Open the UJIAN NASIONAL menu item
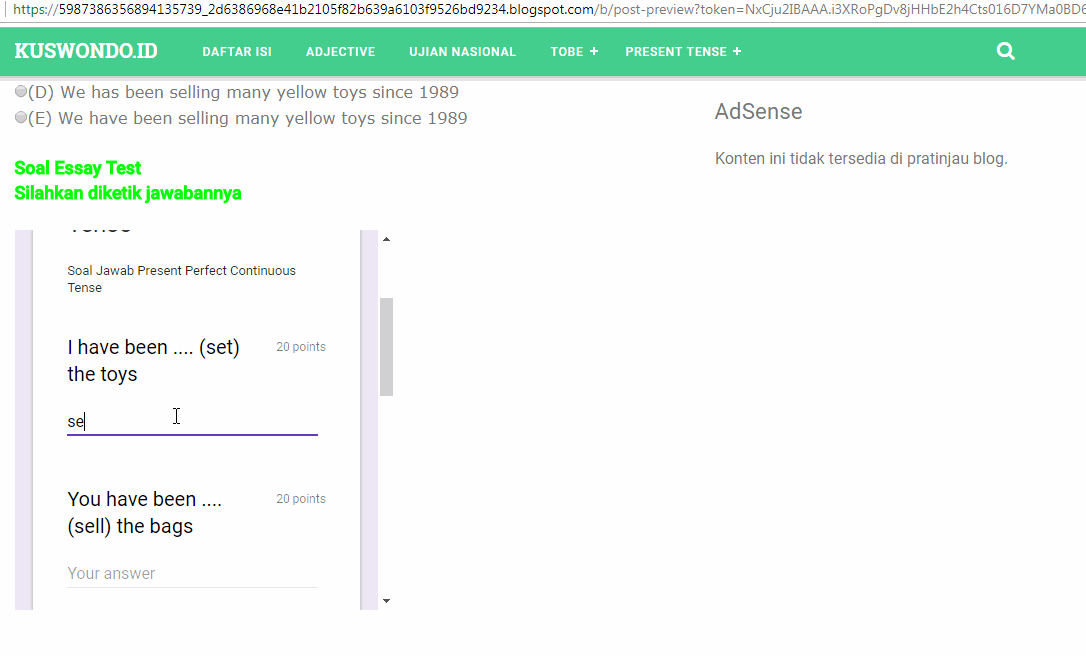 point(463,52)
